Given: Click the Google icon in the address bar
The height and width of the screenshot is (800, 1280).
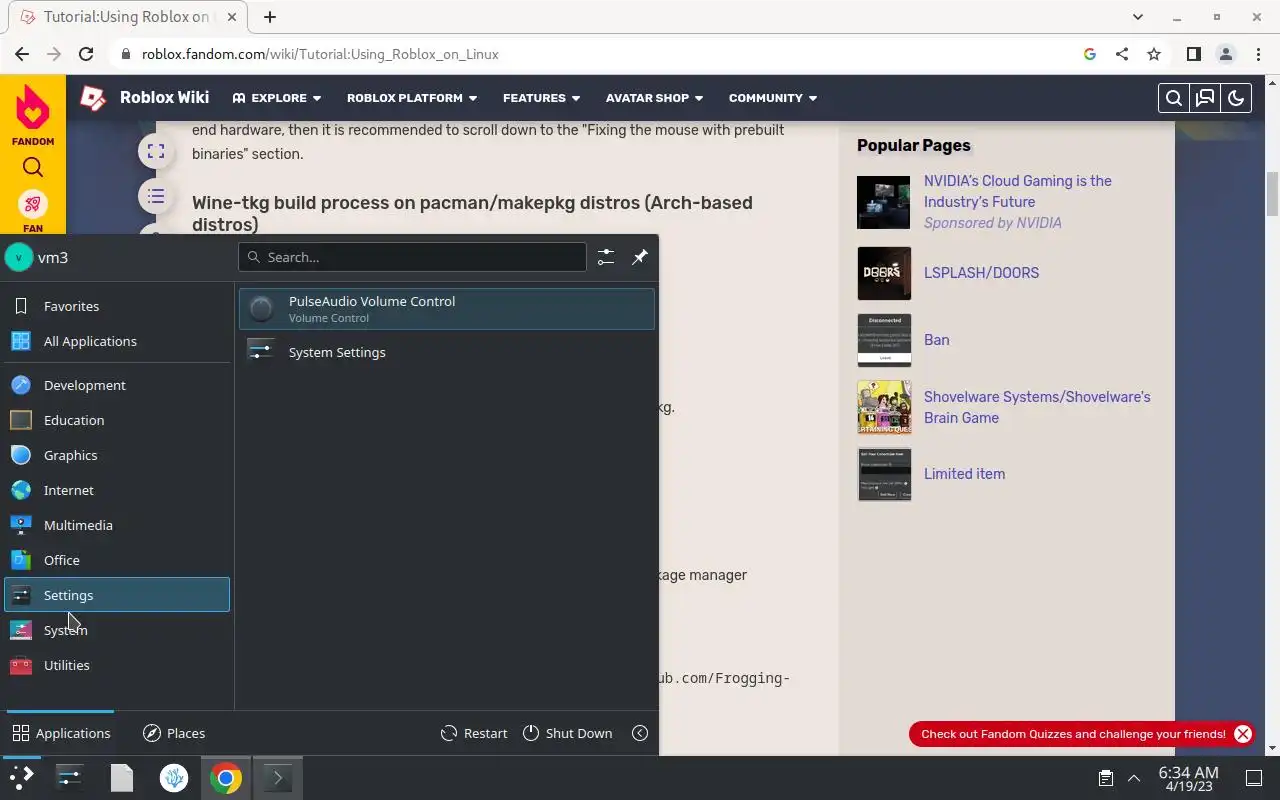Looking at the screenshot, I should point(1090,54).
